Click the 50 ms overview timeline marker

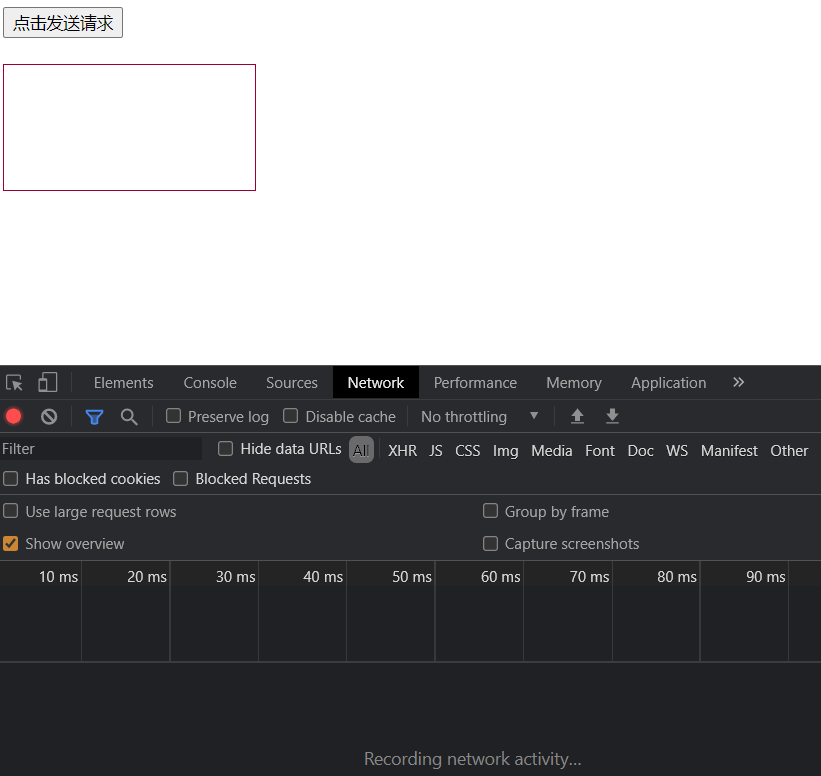pyautogui.click(x=412, y=577)
